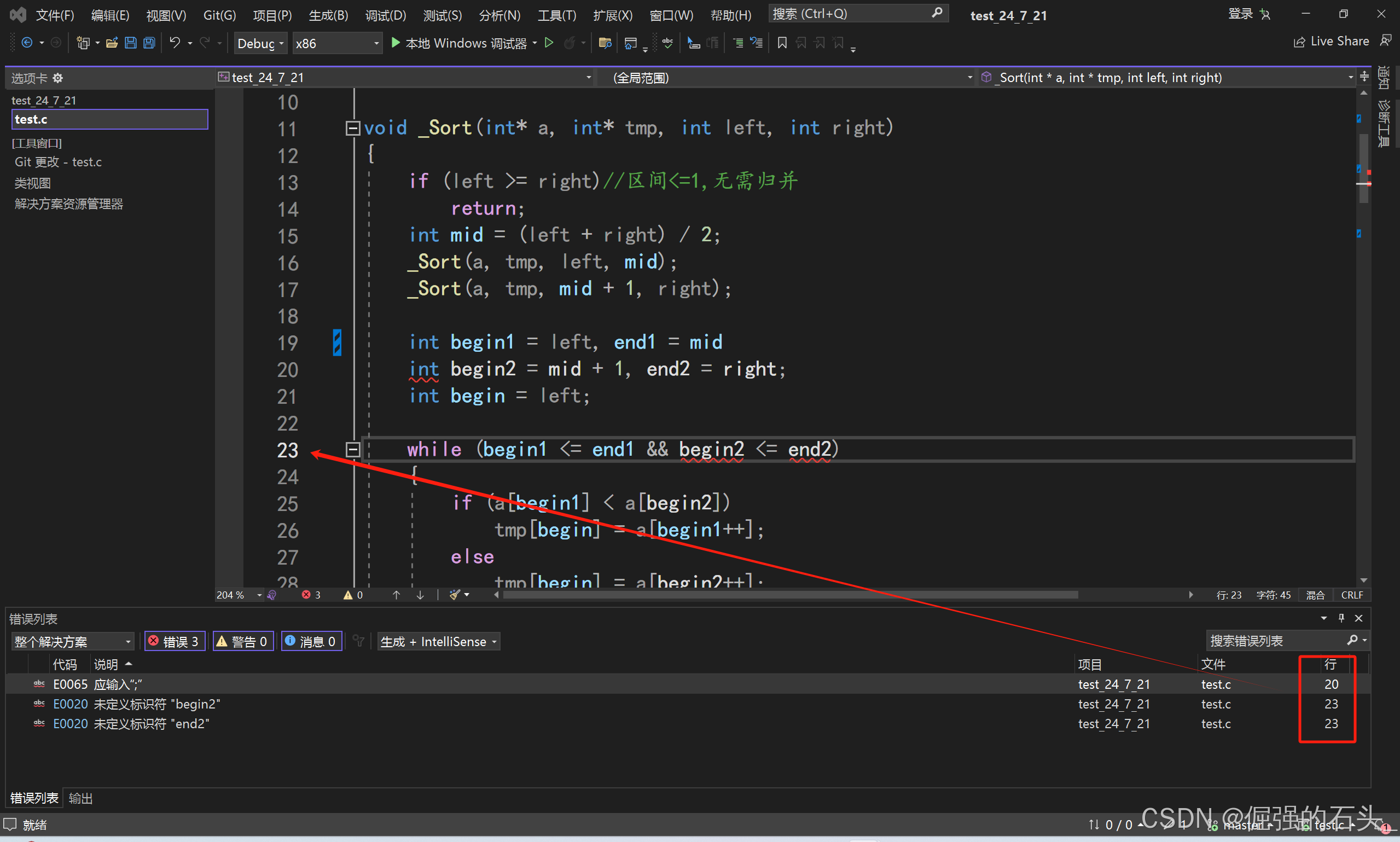Collapse the _Sort function at line 11
Viewport: 1400px width, 842px height.
pyautogui.click(x=352, y=128)
